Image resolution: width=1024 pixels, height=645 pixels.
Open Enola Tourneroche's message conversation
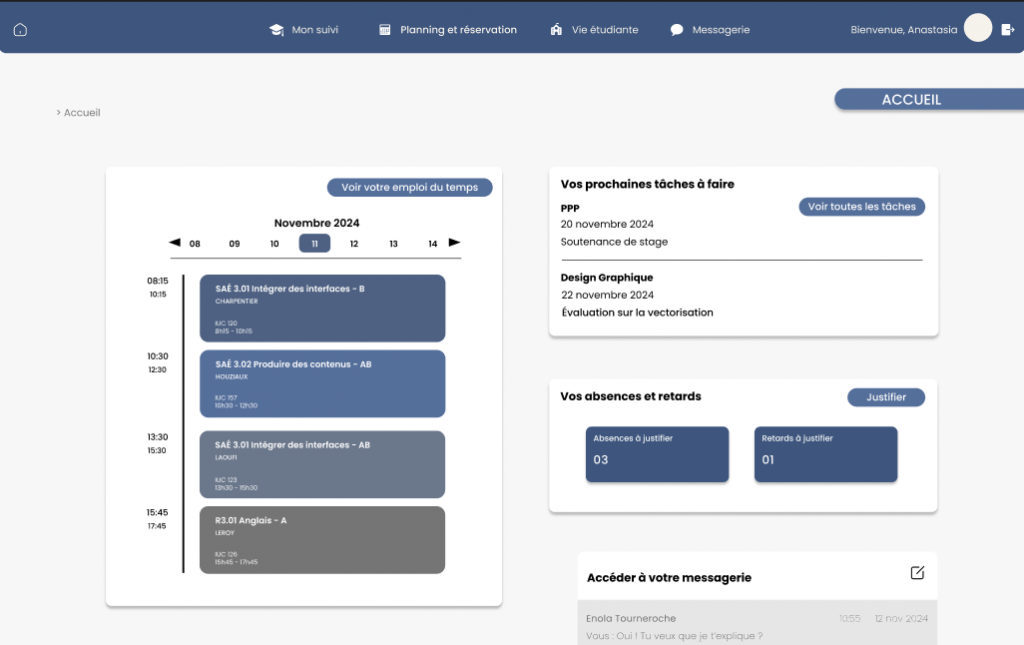click(757, 626)
